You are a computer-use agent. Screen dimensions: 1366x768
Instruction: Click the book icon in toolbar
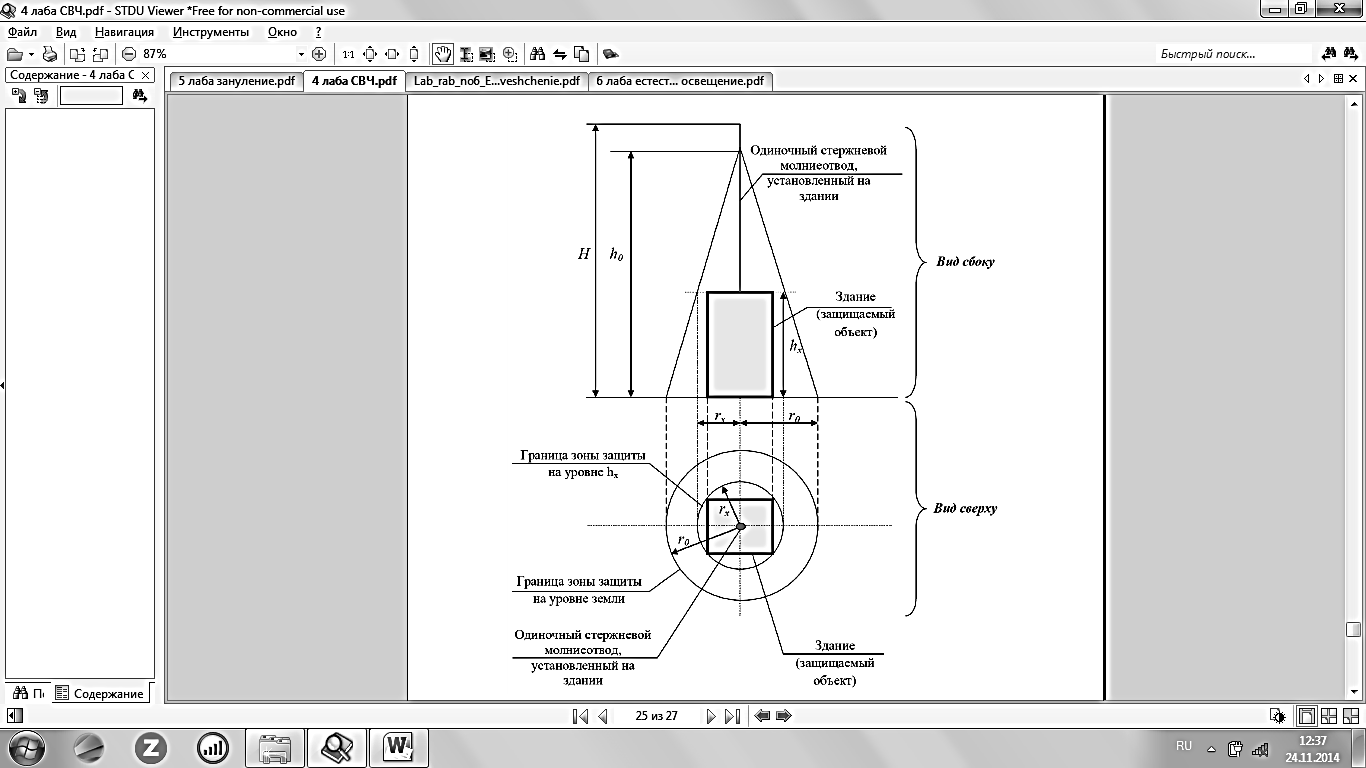coord(611,54)
